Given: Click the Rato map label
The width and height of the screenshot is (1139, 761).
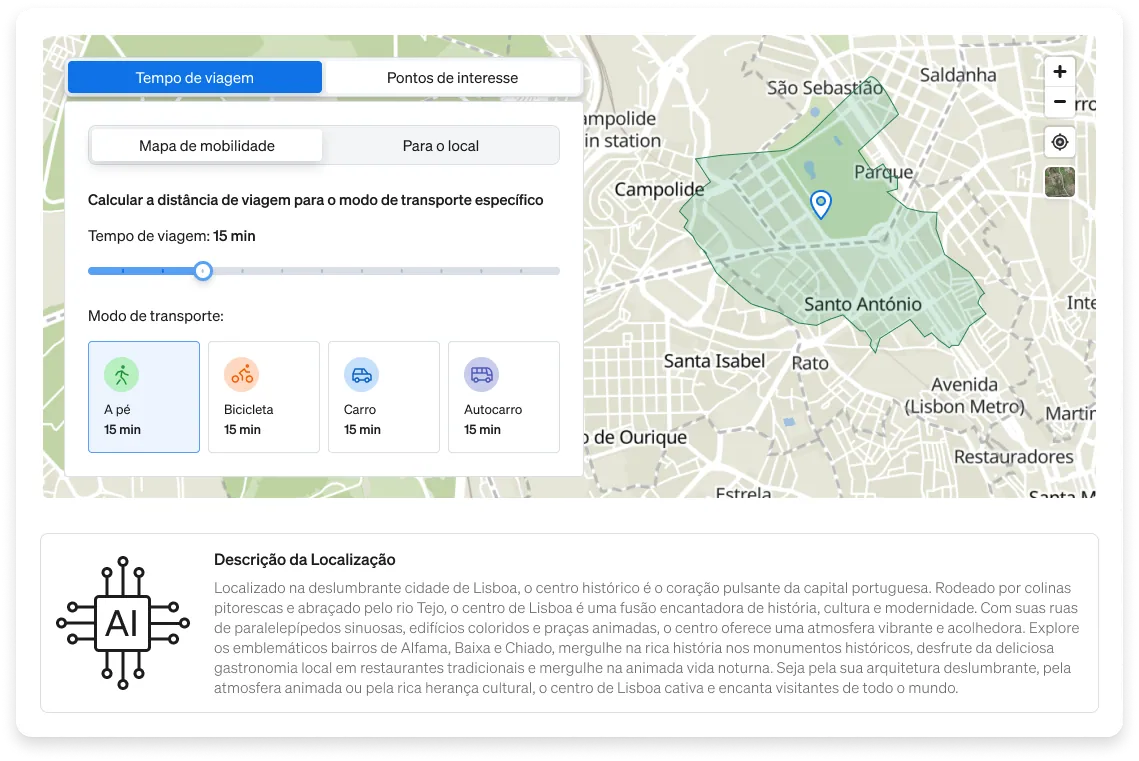Looking at the screenshot, I should (810, 363).
